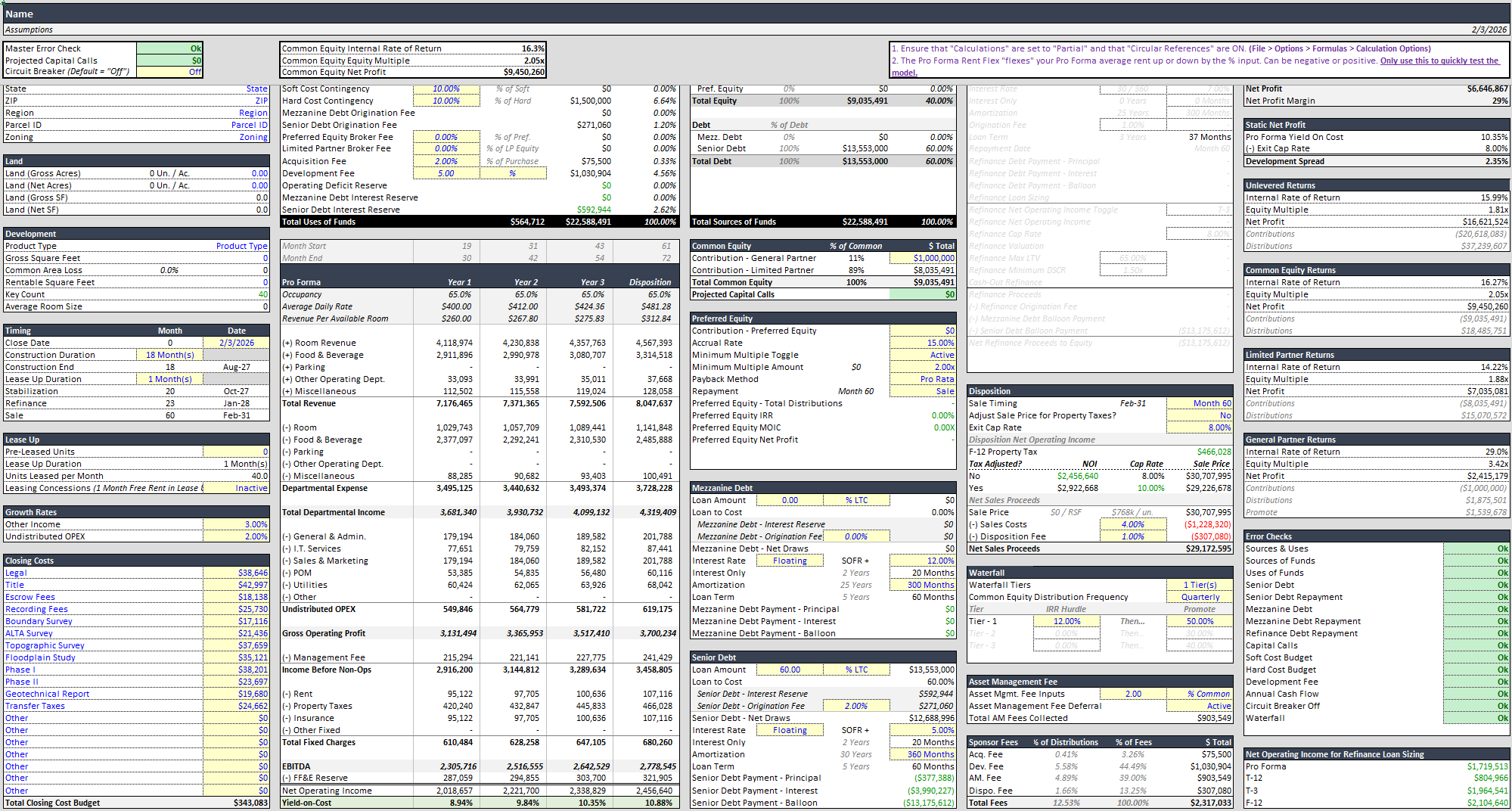Select the Key Count 40 cell
Viewport: 1512px width, 811px height.
(x=237, y=294)
